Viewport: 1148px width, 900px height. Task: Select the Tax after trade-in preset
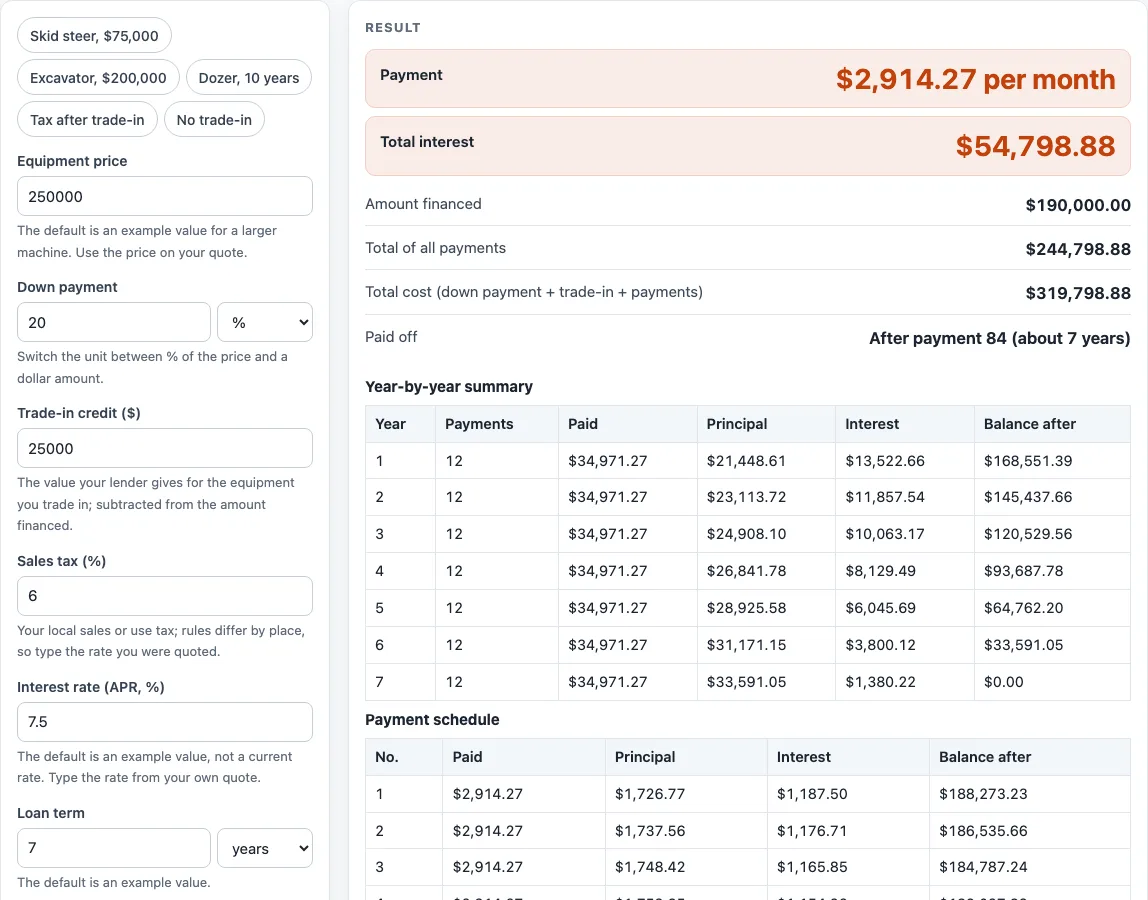pyautogui.click(x=87, y=119)
